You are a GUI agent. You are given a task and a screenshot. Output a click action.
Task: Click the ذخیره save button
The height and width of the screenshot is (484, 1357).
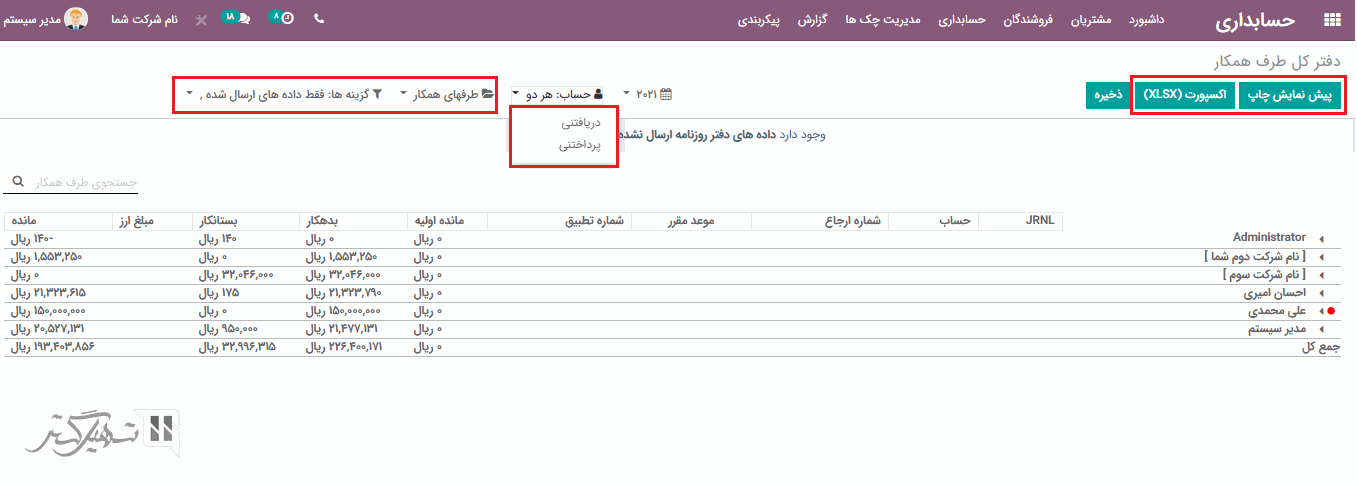click(x=1106, y=95)
